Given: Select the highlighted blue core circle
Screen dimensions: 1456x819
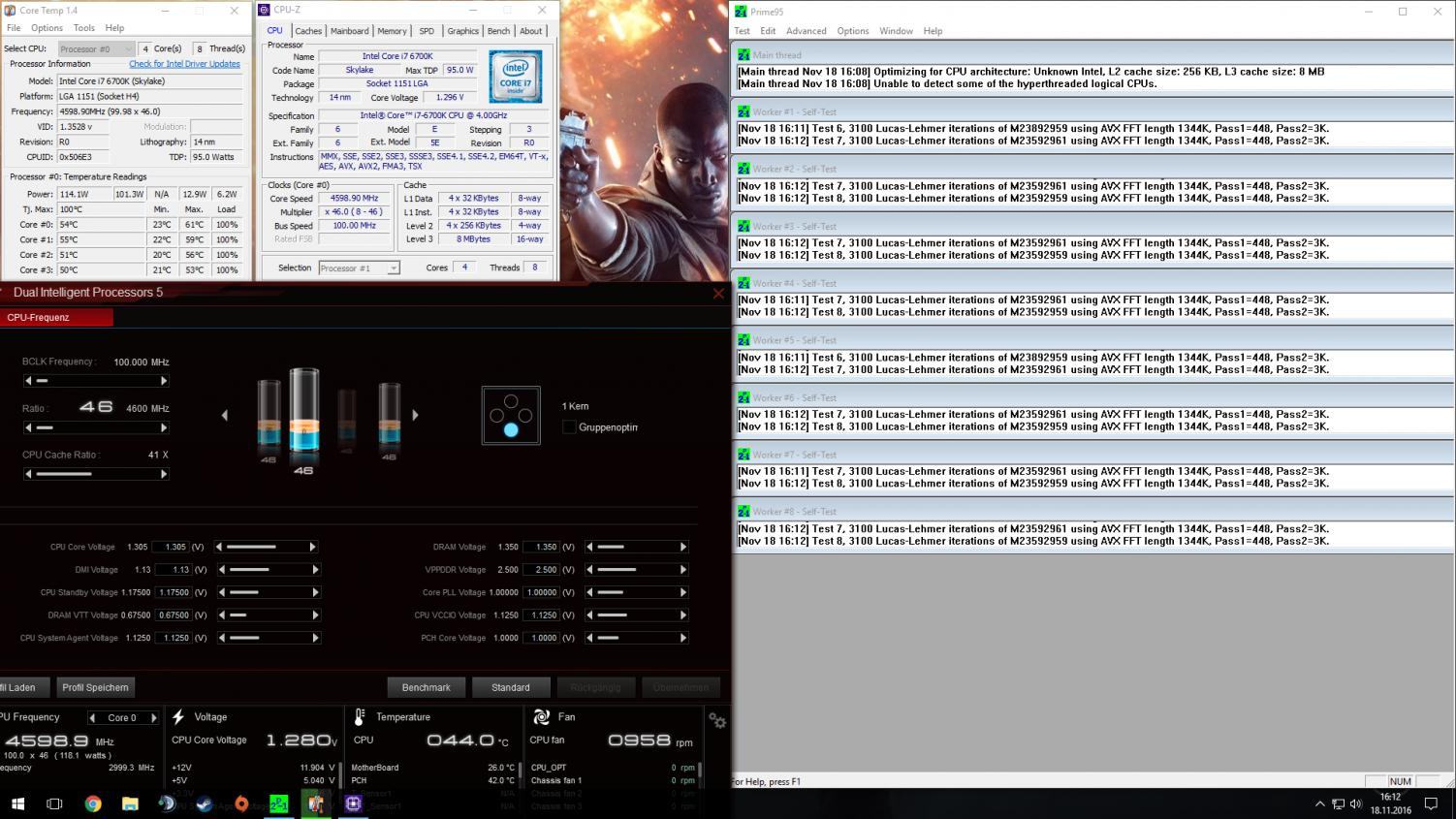Looking at the screenshot, I should (511, 429).
